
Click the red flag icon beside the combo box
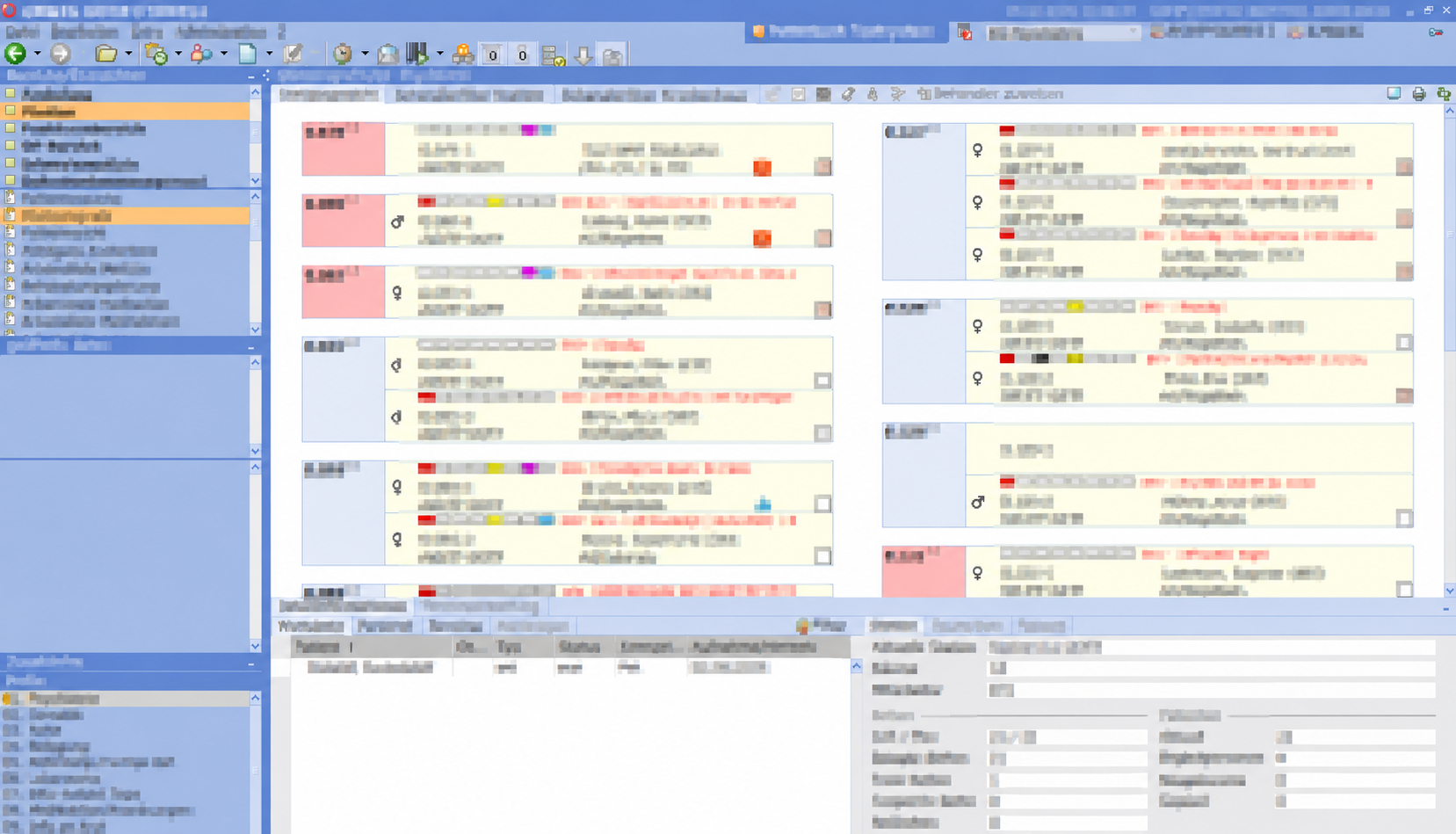965,33
